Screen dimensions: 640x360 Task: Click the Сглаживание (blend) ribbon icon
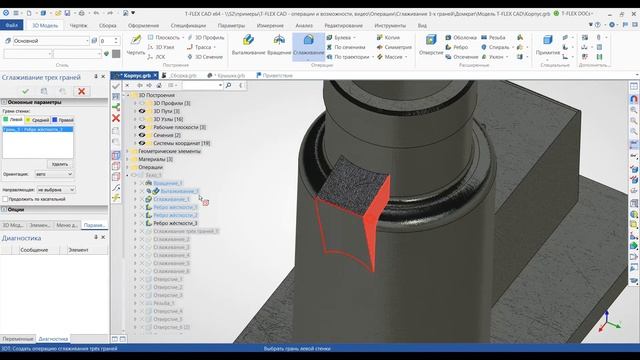tap(309, 40)
